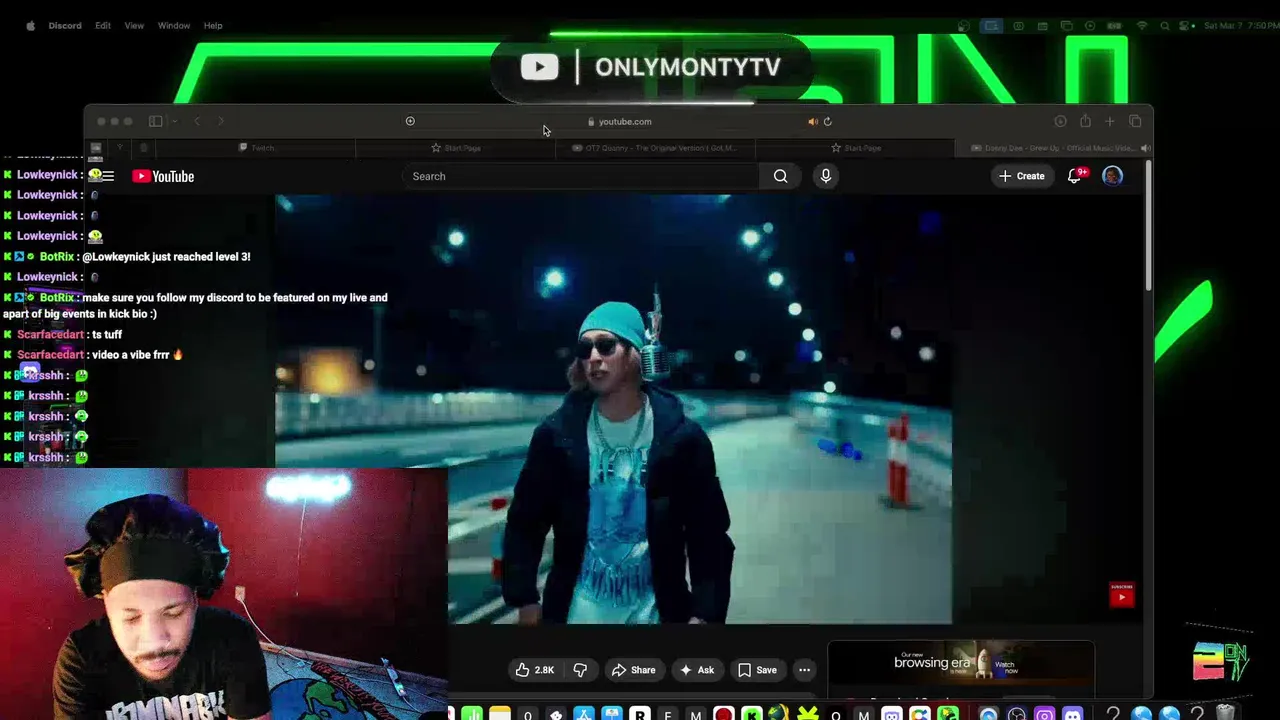This screenshot has height=720, width=1280.
Task: Show Safari tab overview
Action: [x=1135, y=121]
